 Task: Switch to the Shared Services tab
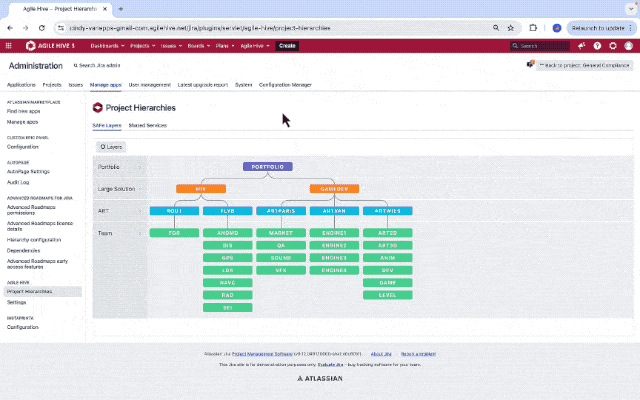click(x=147, y=125)
